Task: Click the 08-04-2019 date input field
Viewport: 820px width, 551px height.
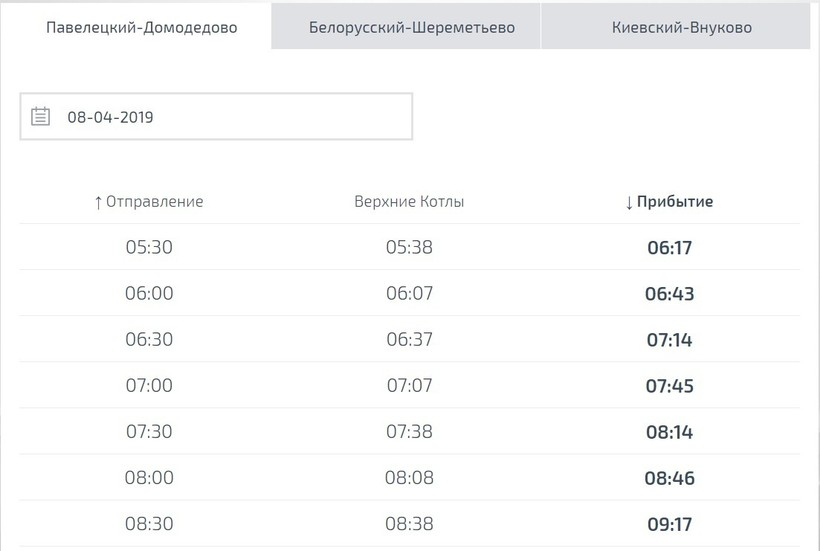Action: pyautogui.click(x=230, y=117)
